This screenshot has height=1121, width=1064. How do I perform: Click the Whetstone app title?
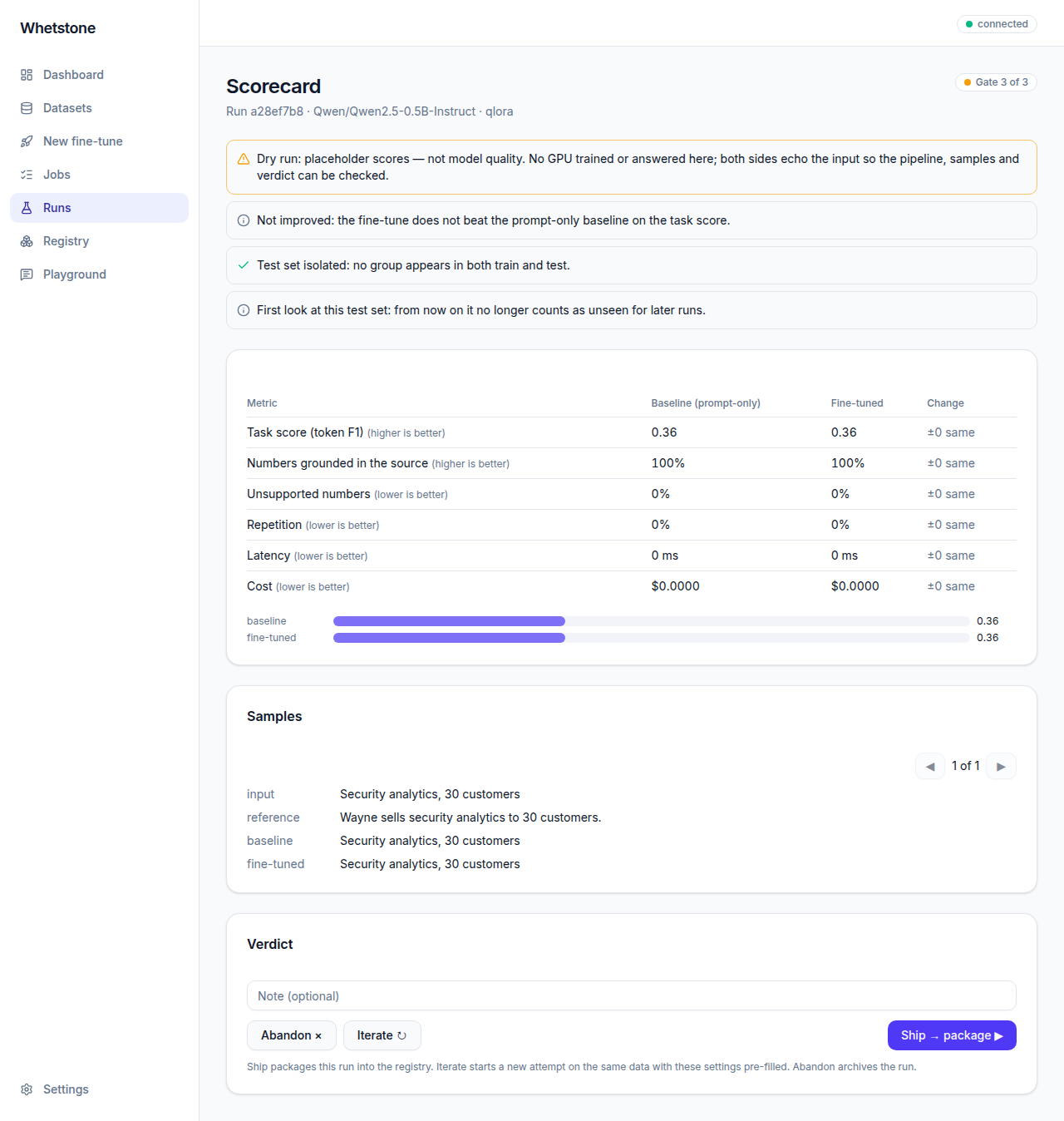tap(58, 28)
